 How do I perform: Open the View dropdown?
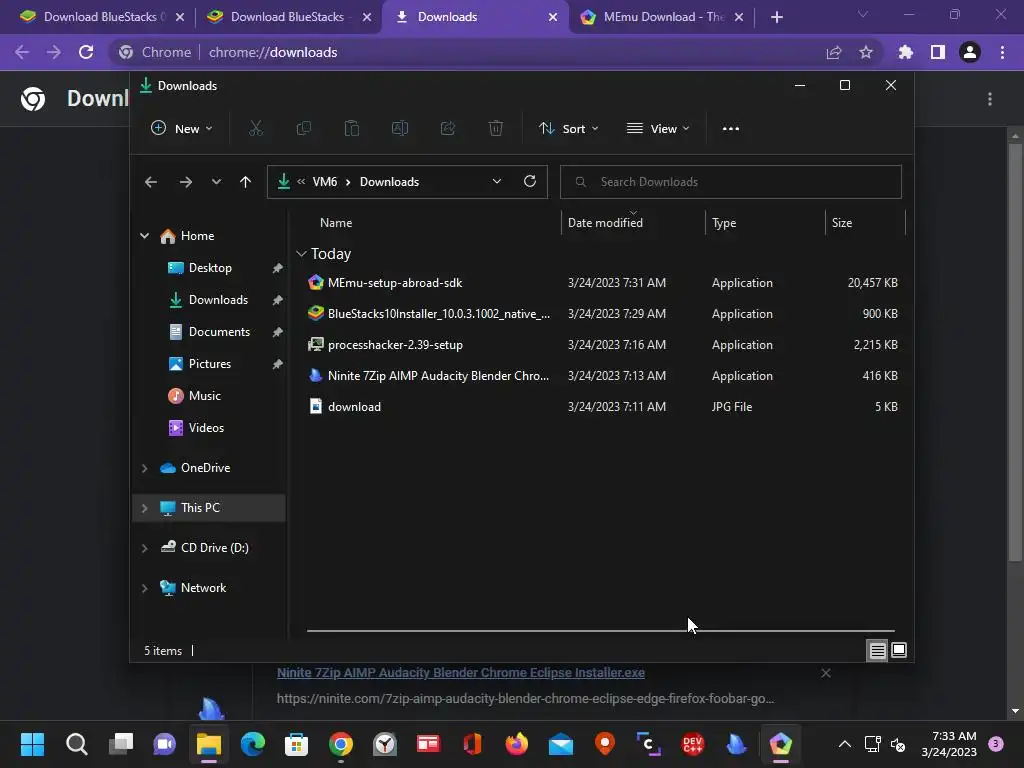658,129
